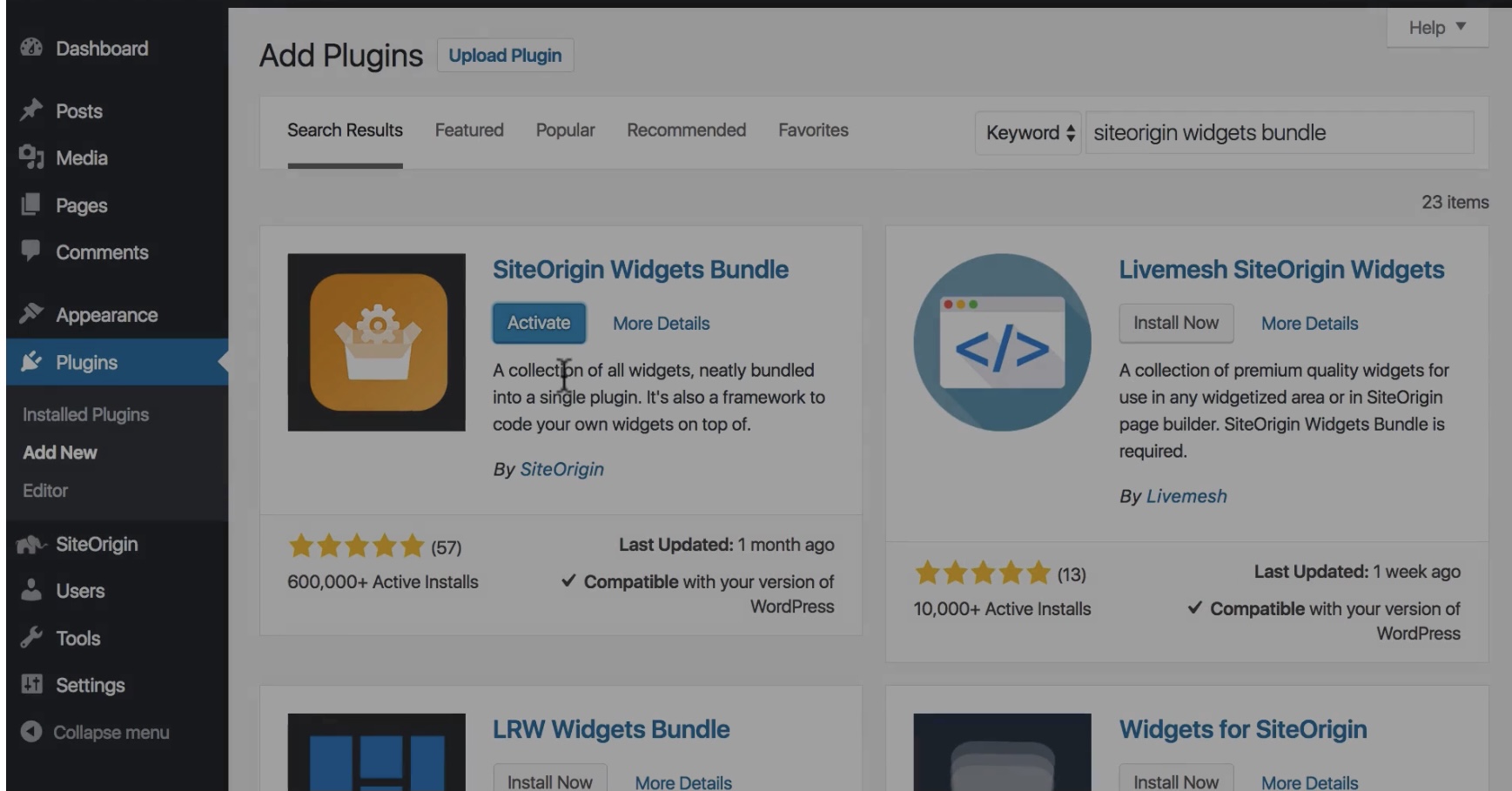Switch to the Favorites tab
The image size is (1512, 791).
813,131
